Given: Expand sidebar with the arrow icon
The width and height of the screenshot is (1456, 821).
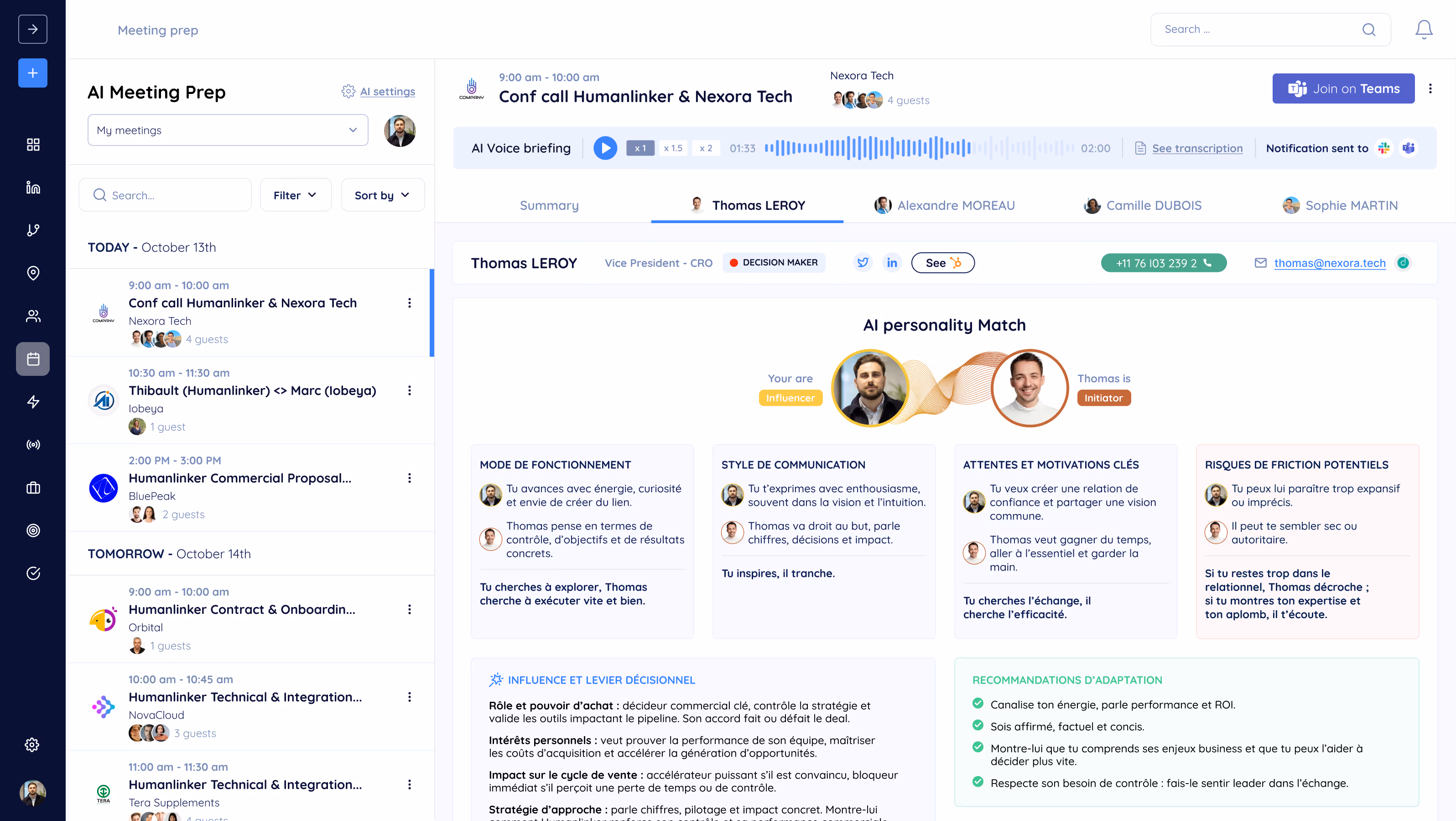Looking at the screenshot, I should (x=33, y=29).
